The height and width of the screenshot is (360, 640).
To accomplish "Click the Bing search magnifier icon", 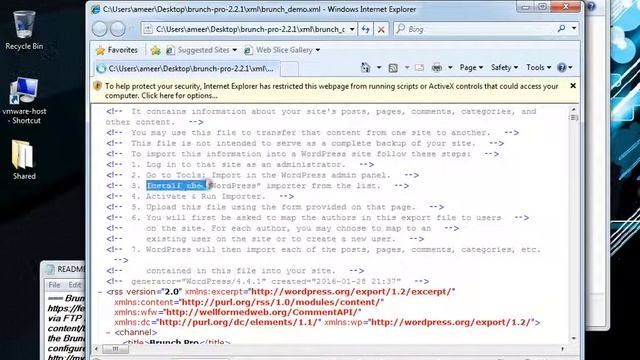I will click(562, 29).
